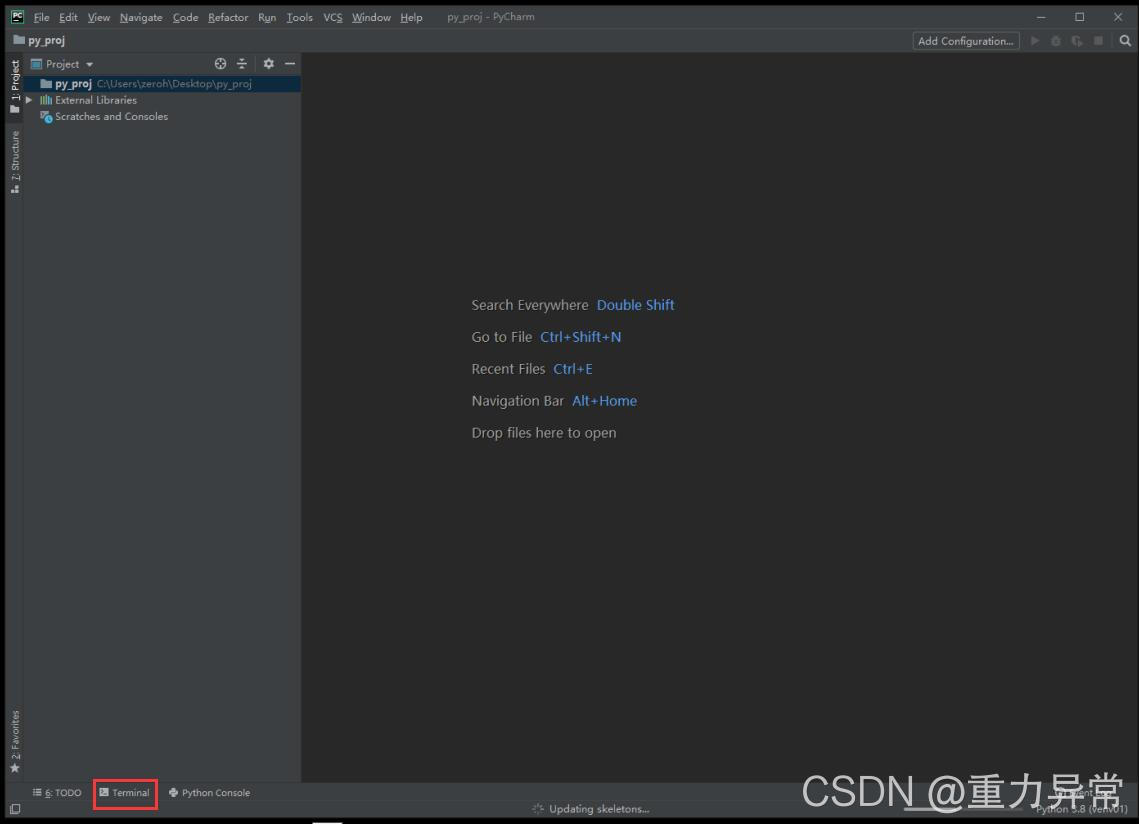The height and width of the screenshot is (824, 1139).
Task: Select the locate file crosshair icon in Project panel
Action: pyautogui.click(x=220, y=63)
